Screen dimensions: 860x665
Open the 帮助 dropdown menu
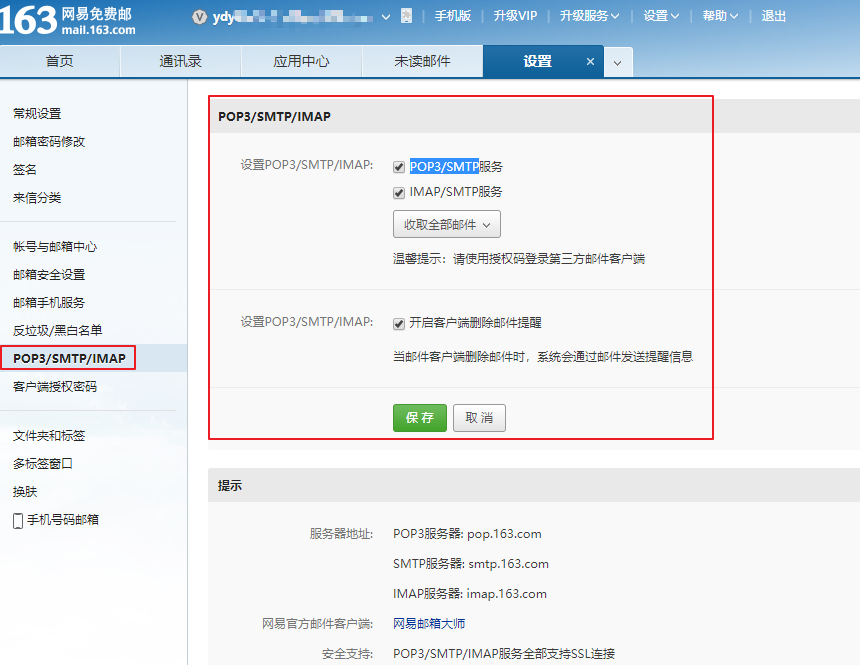(x=720, y=16)
